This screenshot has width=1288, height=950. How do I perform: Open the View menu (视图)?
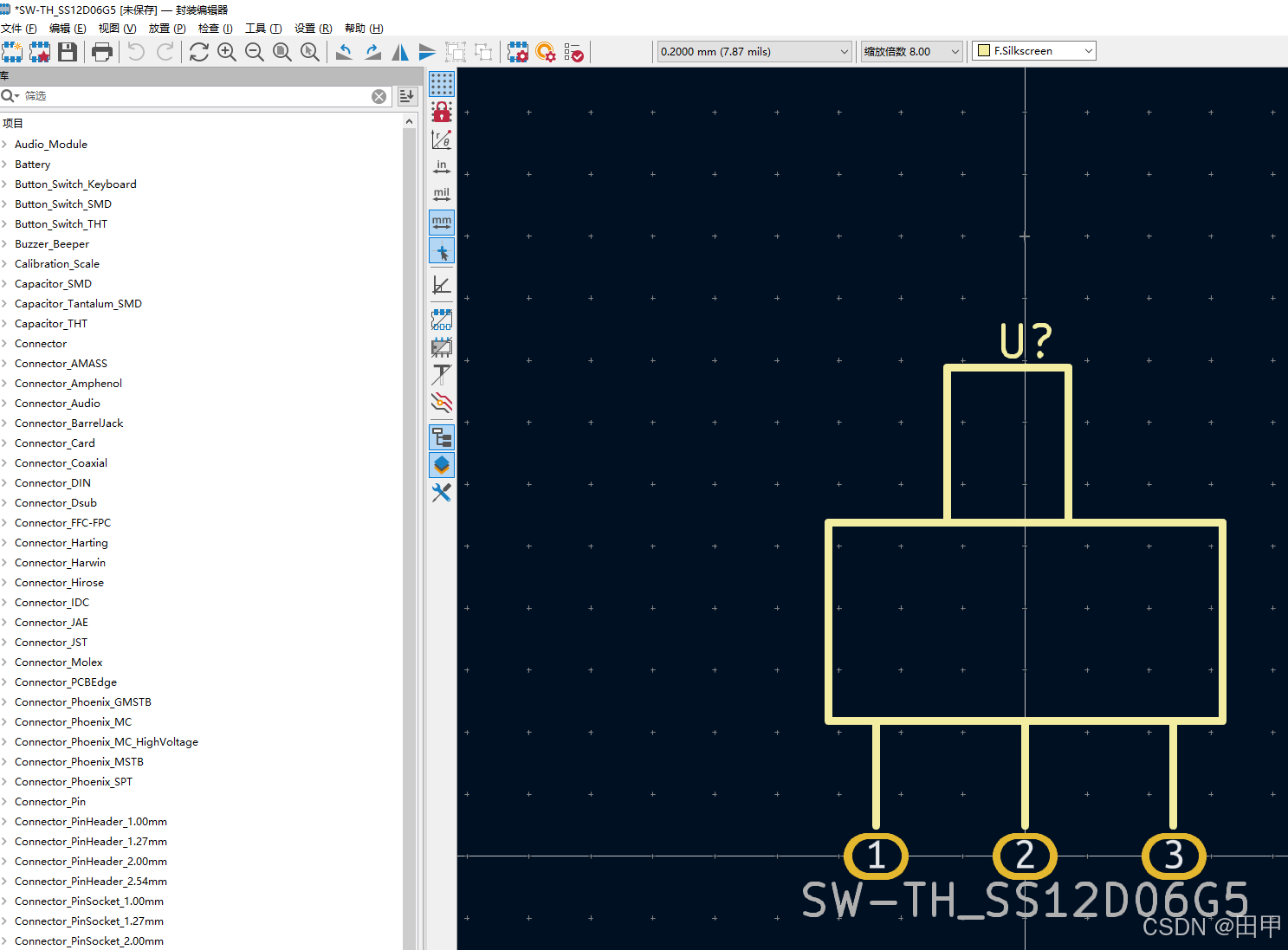117,29
